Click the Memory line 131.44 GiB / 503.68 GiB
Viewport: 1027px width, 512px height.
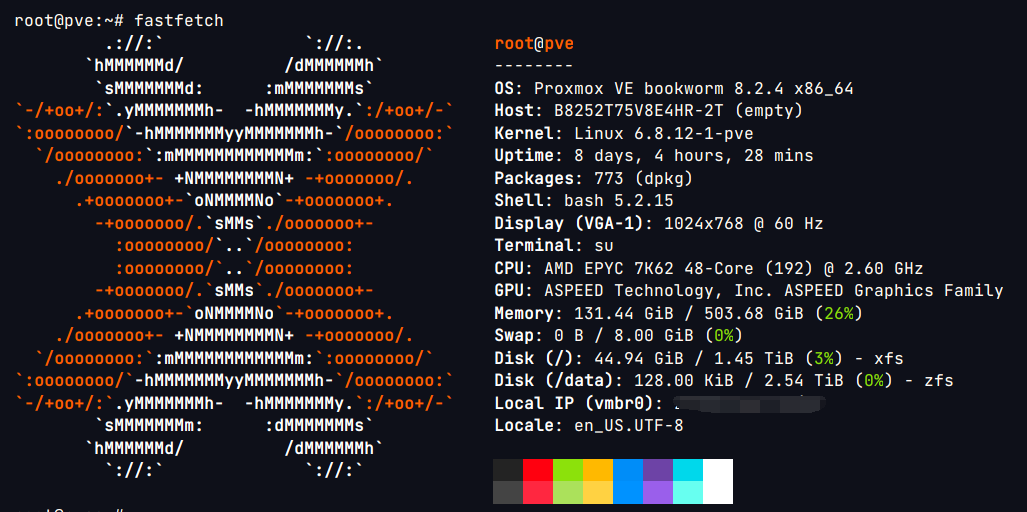click(679, 314)
